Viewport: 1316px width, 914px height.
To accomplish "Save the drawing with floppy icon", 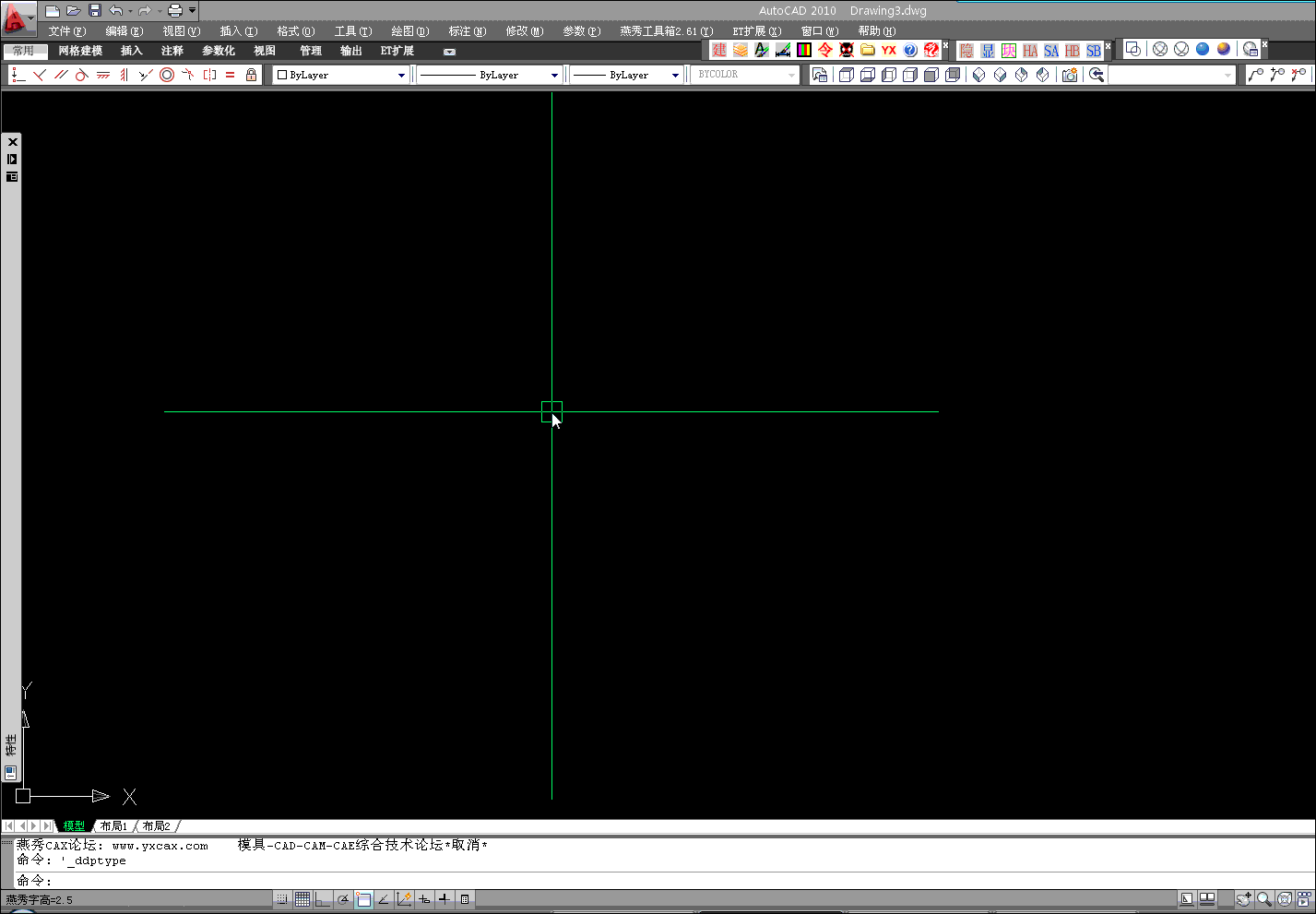I will [94, 11].
